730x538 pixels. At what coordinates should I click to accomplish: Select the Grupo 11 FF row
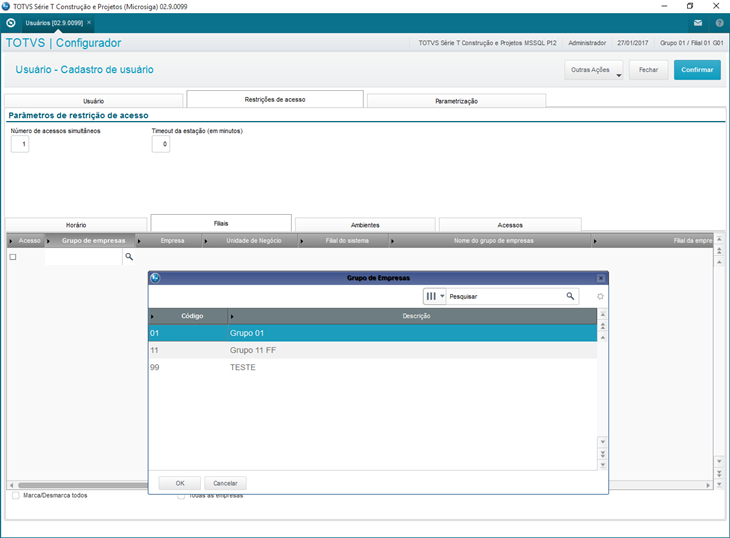372,350
